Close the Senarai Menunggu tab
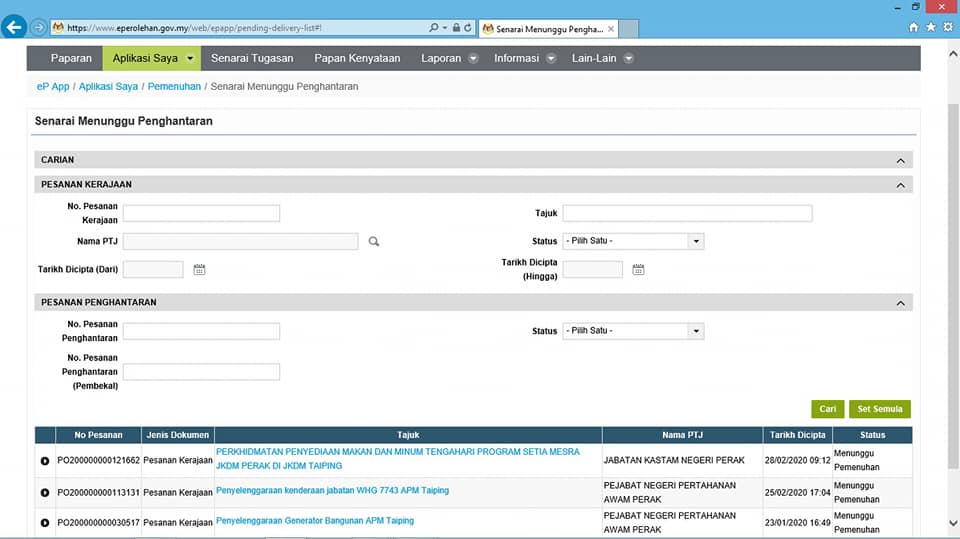 pyautogui.click(x=610, y=29)
